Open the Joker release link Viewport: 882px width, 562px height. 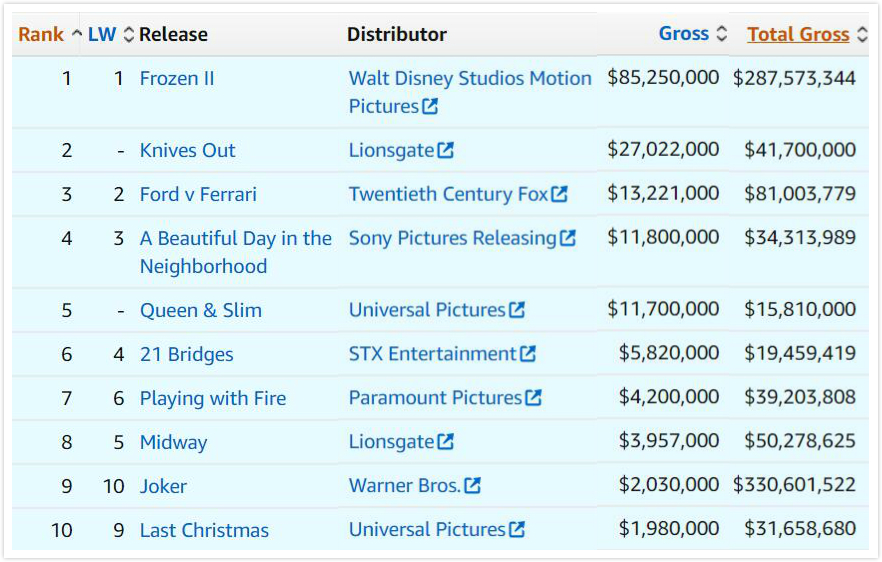coord(163,487)
